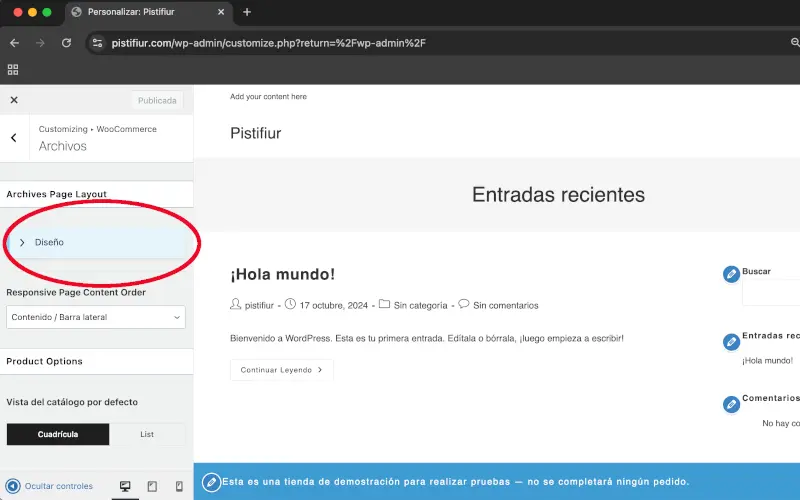Click the Publicada button

[x=157, y=101]
